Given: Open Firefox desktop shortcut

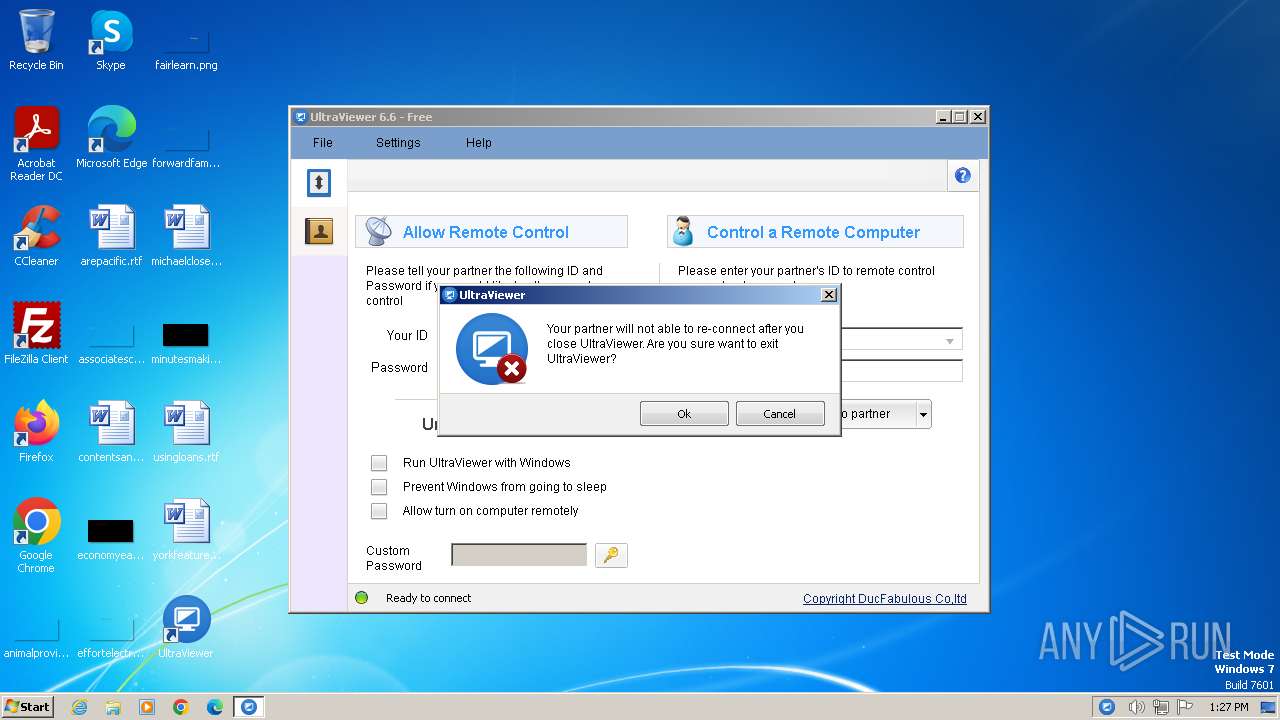Looking at the screenshot, I should coord(36,432).
